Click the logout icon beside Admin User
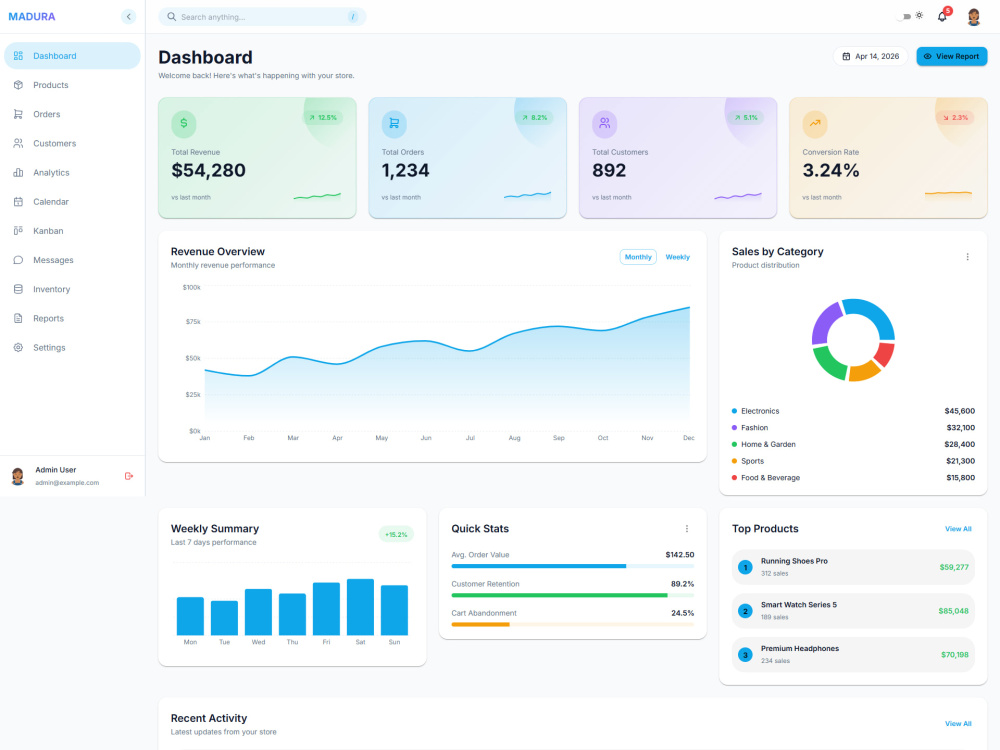Viewport: 1000px width, 750px height. [129, 476]
